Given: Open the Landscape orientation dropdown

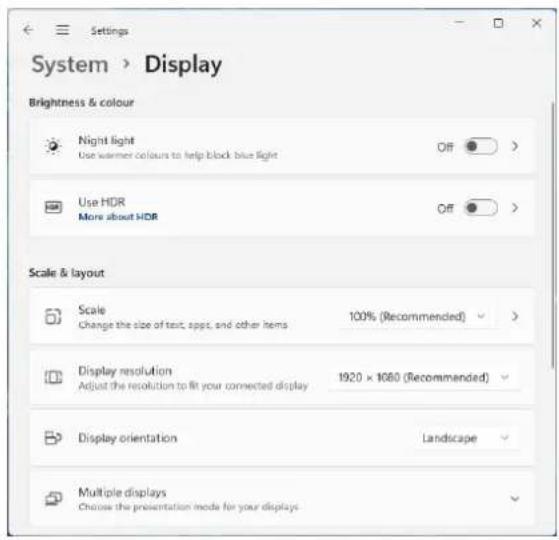Looking at the screenshot, I should (466, 438).
